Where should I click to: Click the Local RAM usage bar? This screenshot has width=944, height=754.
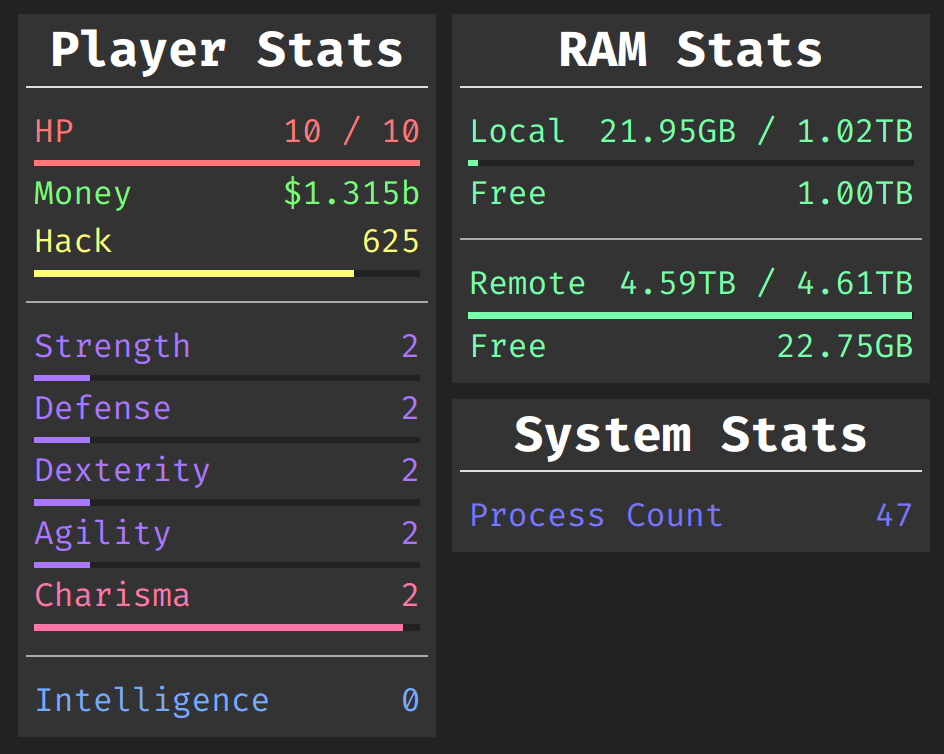(690, 162)
